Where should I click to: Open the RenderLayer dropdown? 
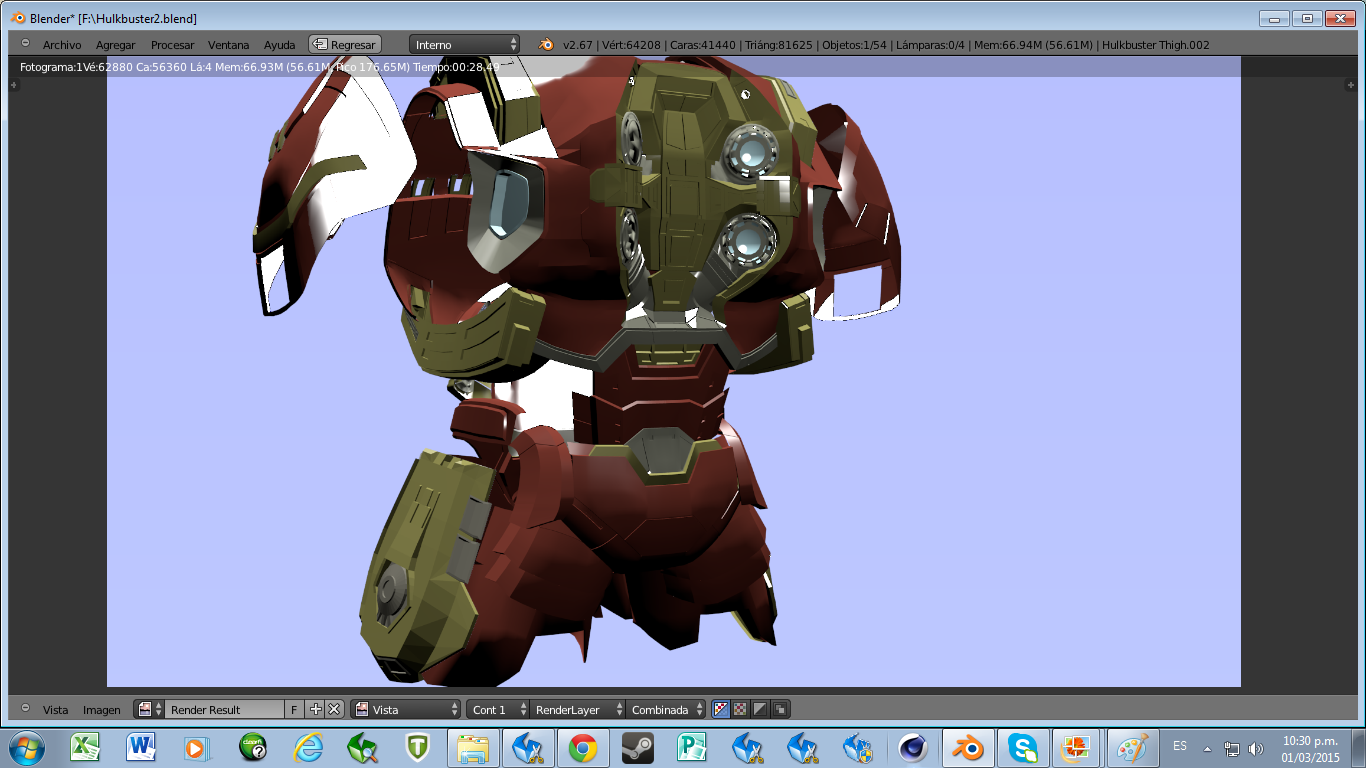[x=578, y=709]
